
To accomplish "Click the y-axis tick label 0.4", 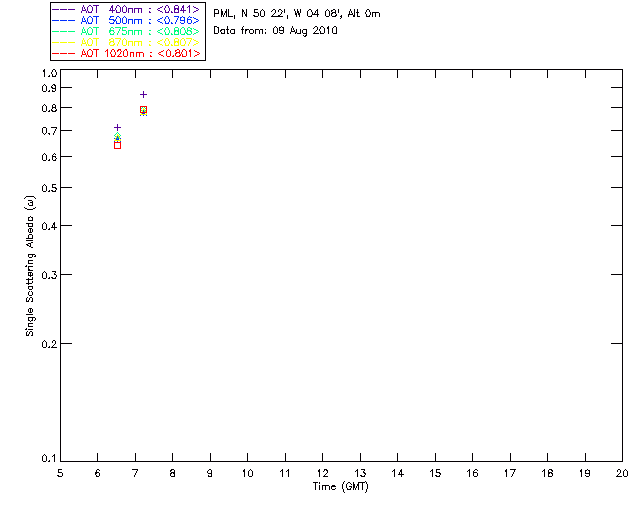I will (x=49, y=226).
